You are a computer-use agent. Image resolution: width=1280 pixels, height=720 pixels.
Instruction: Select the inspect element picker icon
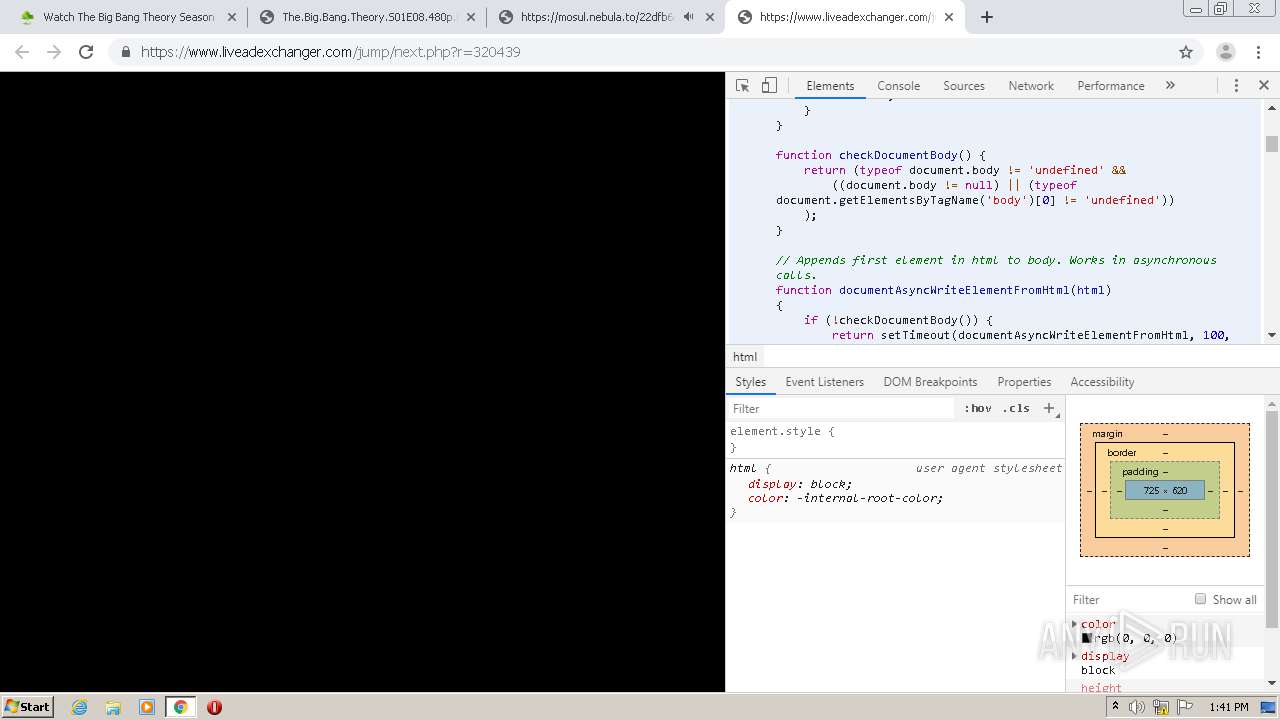click(742, 86)
